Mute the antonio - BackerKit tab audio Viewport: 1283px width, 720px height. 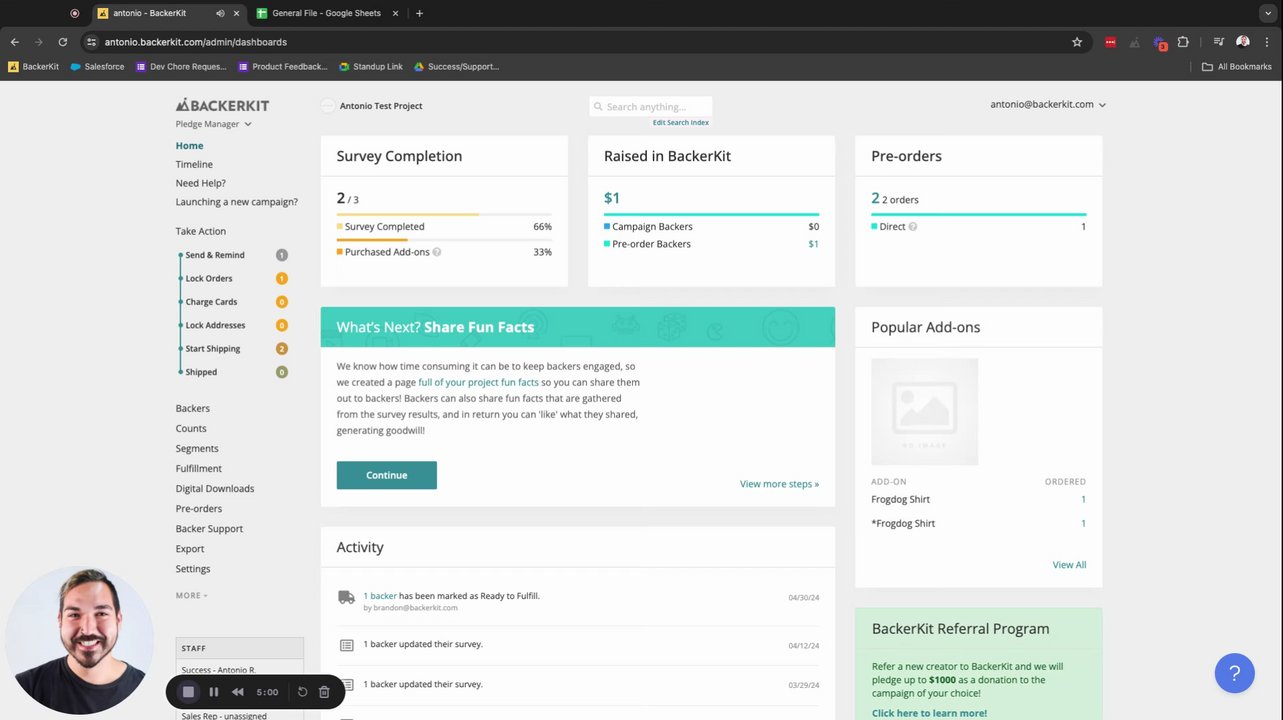[x=220, y=13]
